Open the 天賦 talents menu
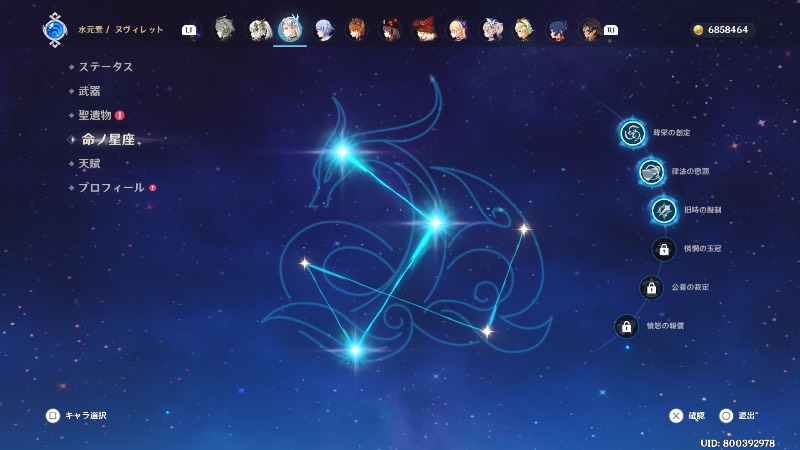The height and width of the screenshot is (450, 800). [x=89, y=164]
